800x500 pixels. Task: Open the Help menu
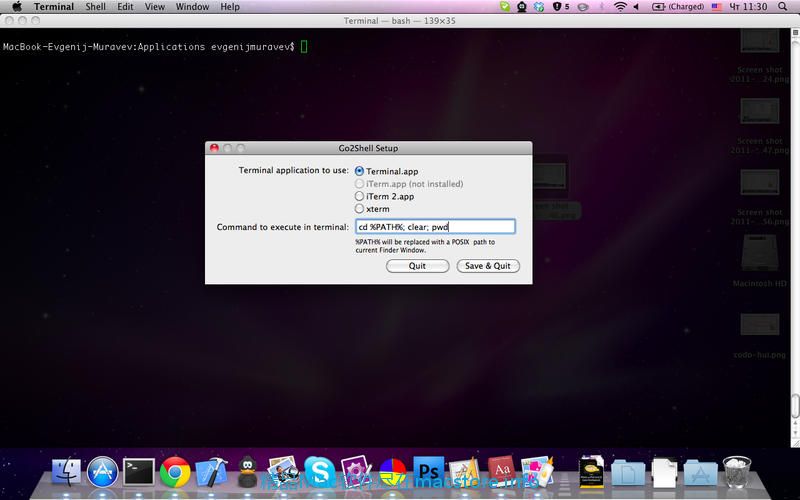point(230,7)
